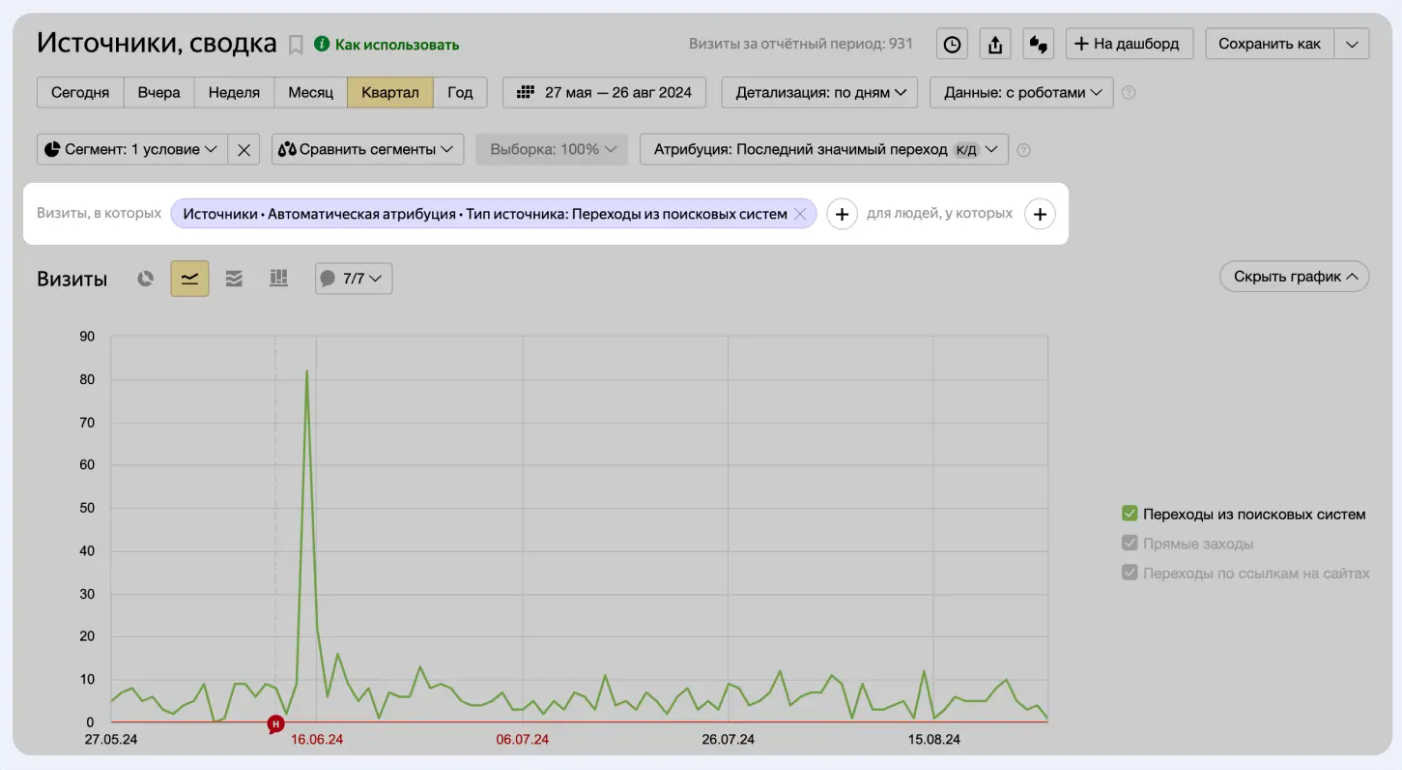The width and height of the screenshot is (1402, 770).
Task: Toggle the 'Переходы из поисковых систем' checkbox
Action: coord(1130,514)
